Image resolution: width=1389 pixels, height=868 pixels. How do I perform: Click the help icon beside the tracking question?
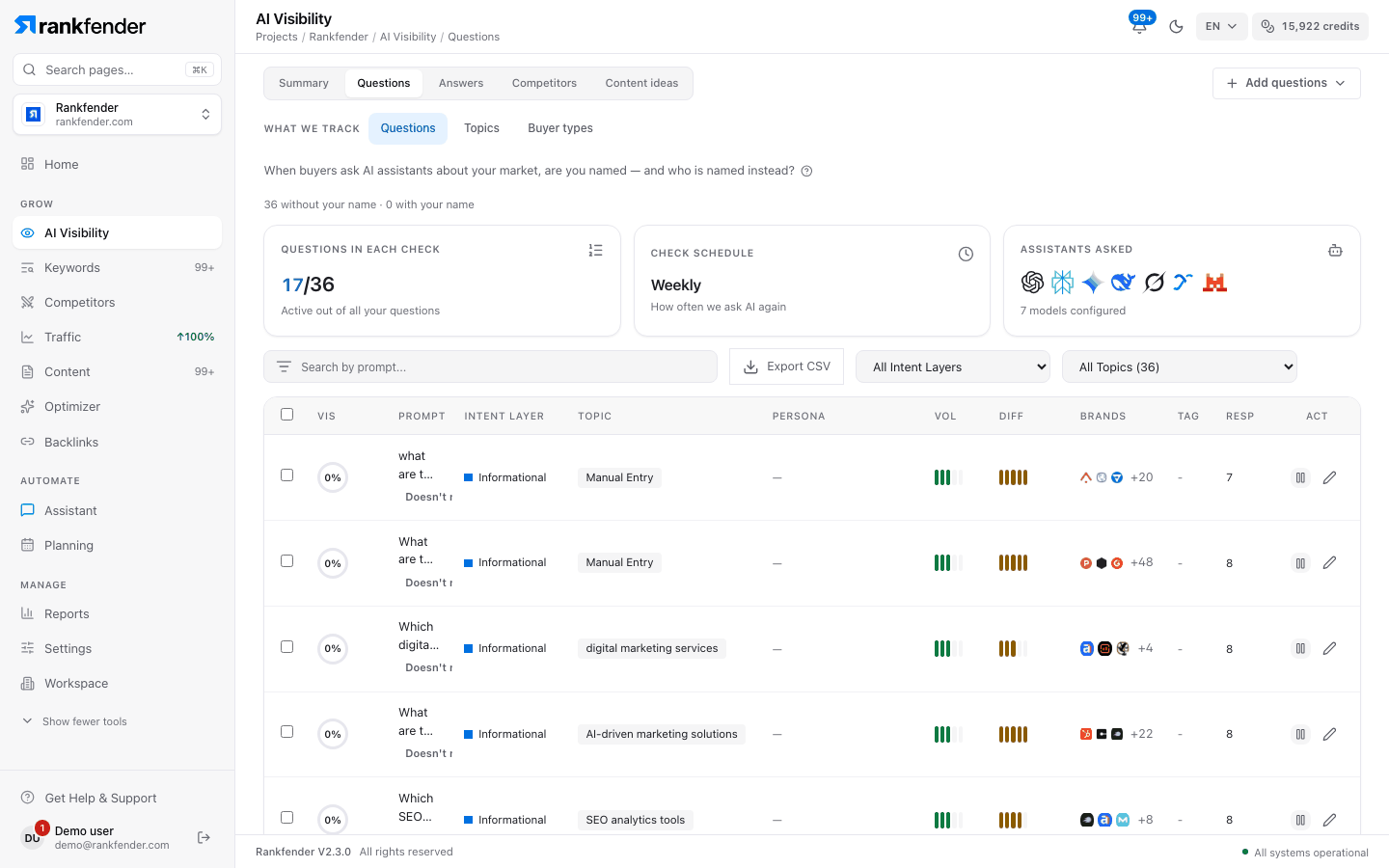point(807,171)
